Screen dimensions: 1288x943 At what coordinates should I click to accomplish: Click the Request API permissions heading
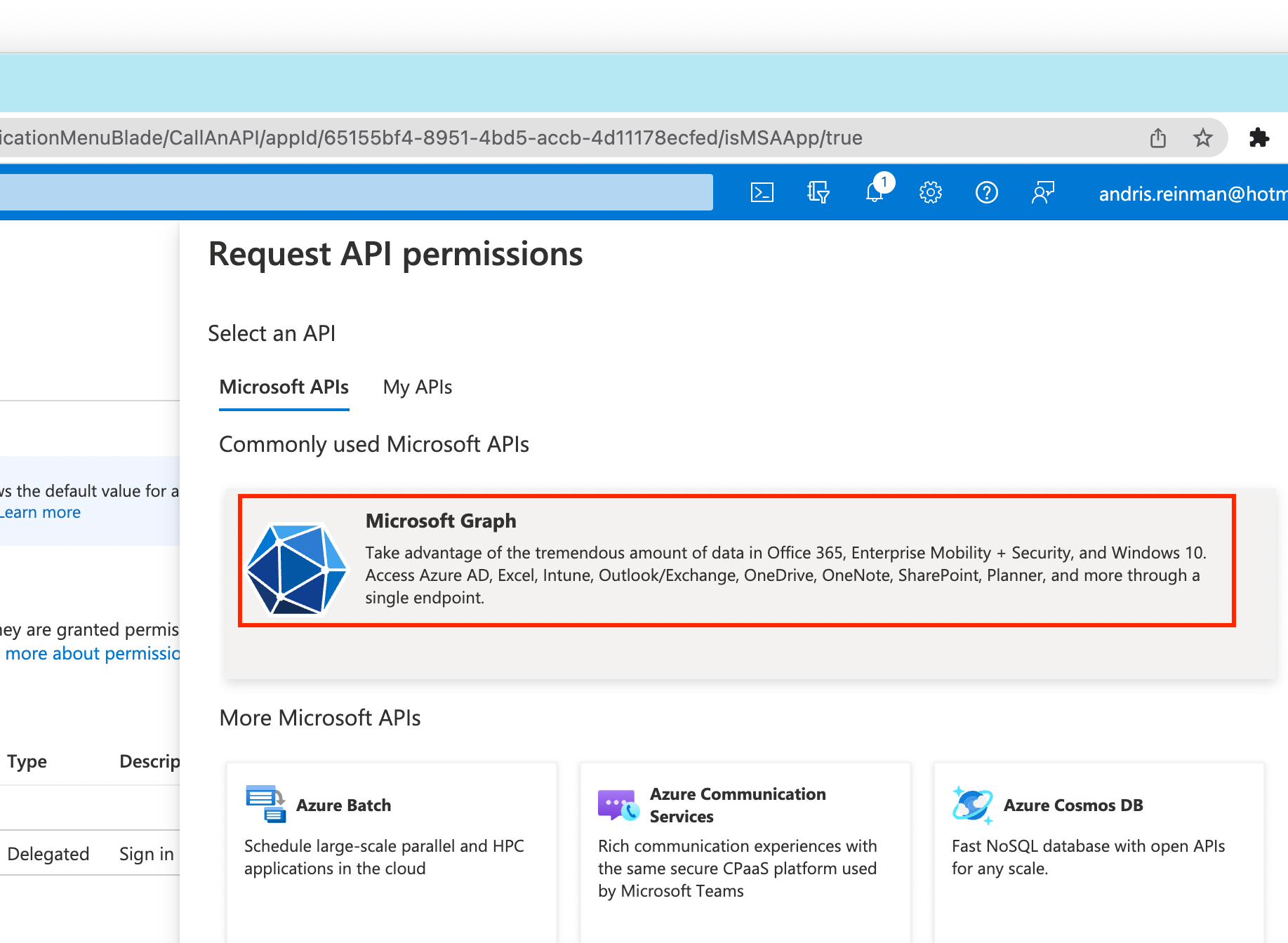coord(395,254)
